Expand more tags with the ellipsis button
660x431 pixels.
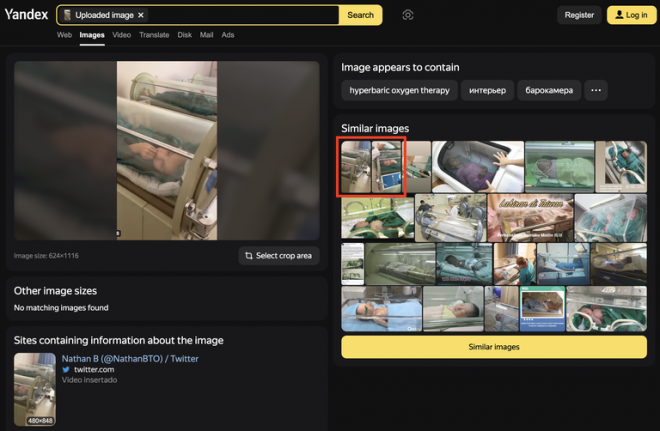point(596,90)
